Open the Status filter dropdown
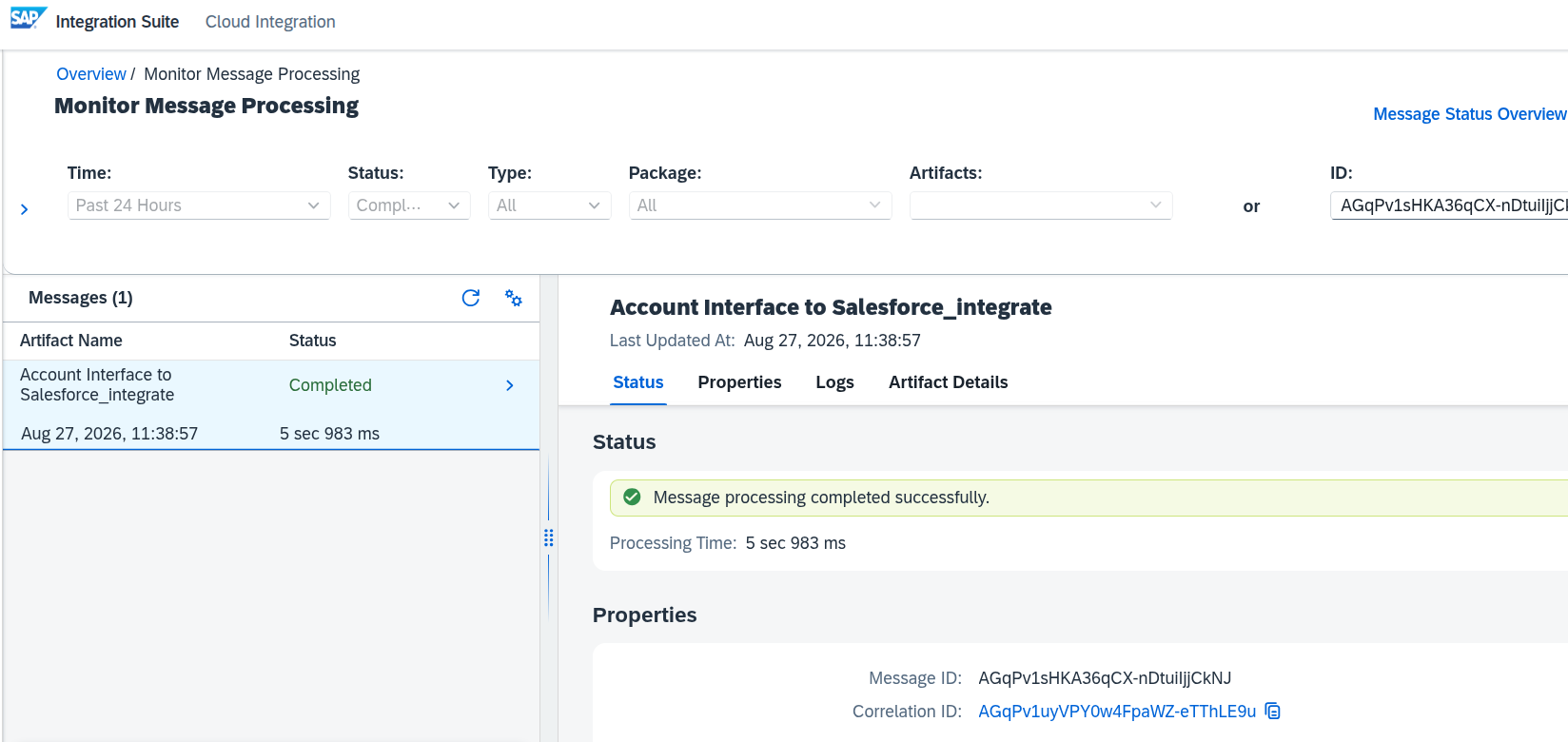 click(x=409, y=205)
